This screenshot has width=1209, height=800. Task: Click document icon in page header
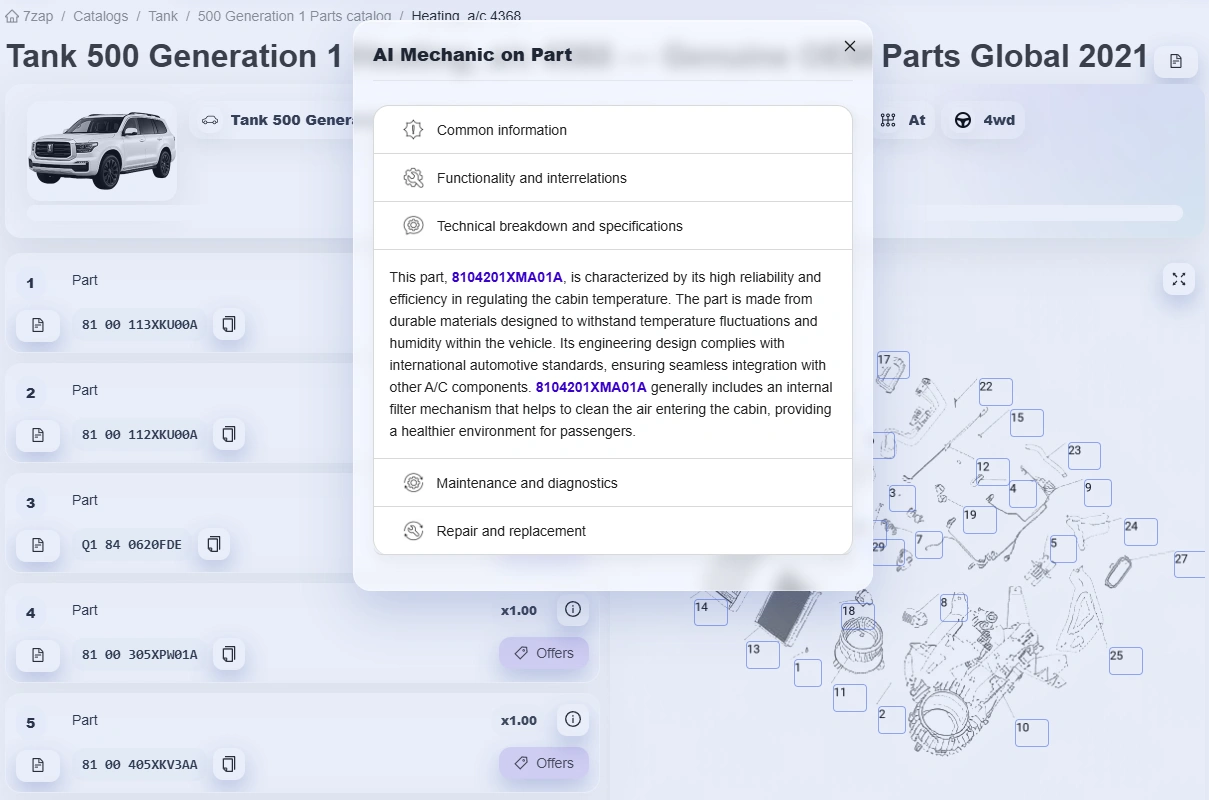[1176, 61]
